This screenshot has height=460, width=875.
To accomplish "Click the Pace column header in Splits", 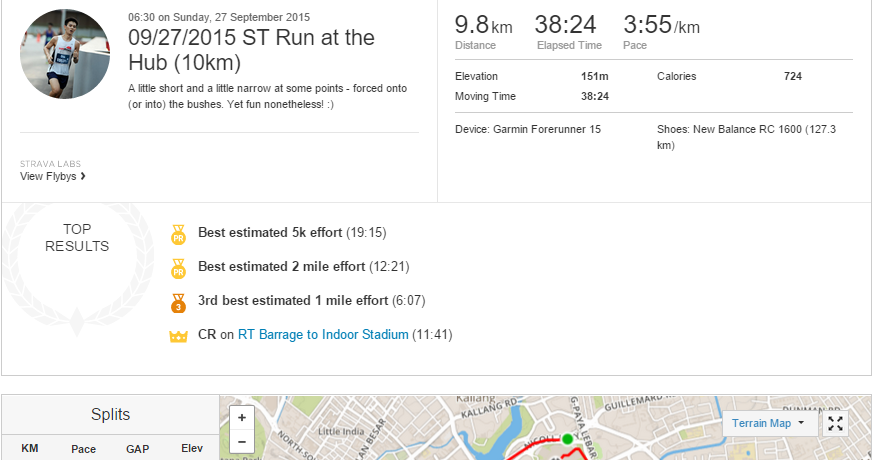I will [x=83, y=449].
